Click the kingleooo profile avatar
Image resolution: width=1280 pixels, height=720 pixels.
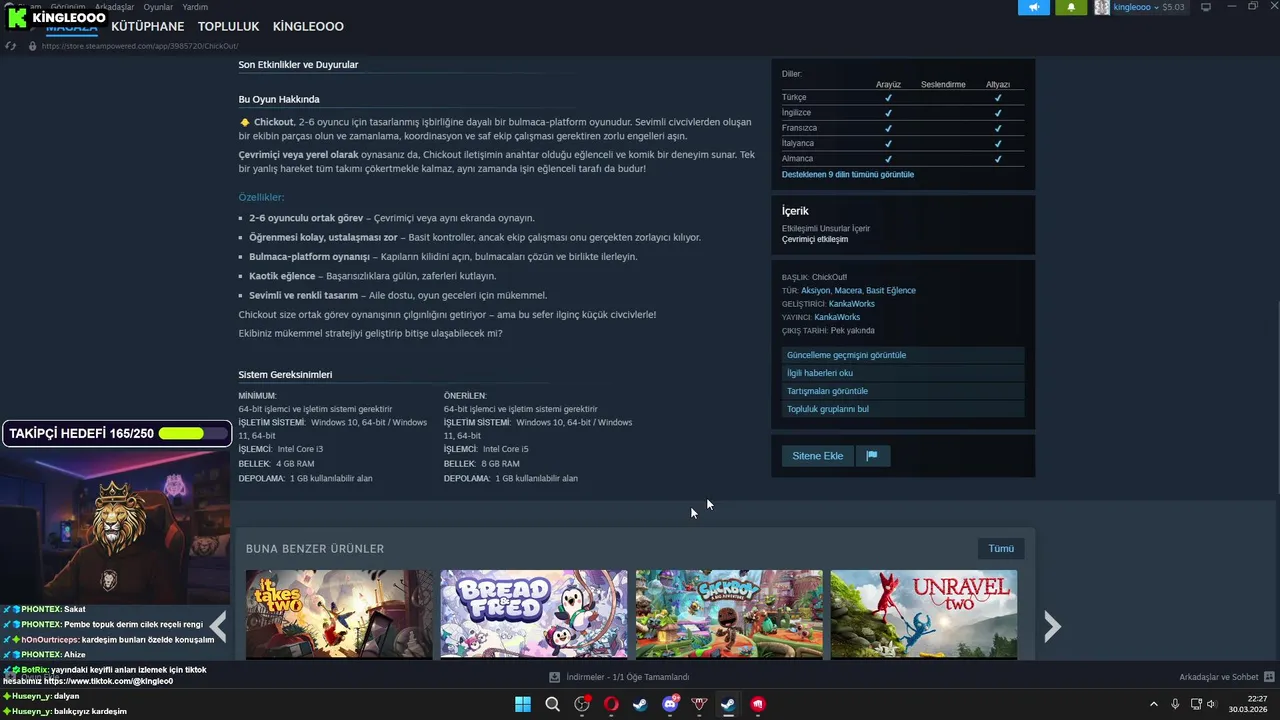(1102, 7)
